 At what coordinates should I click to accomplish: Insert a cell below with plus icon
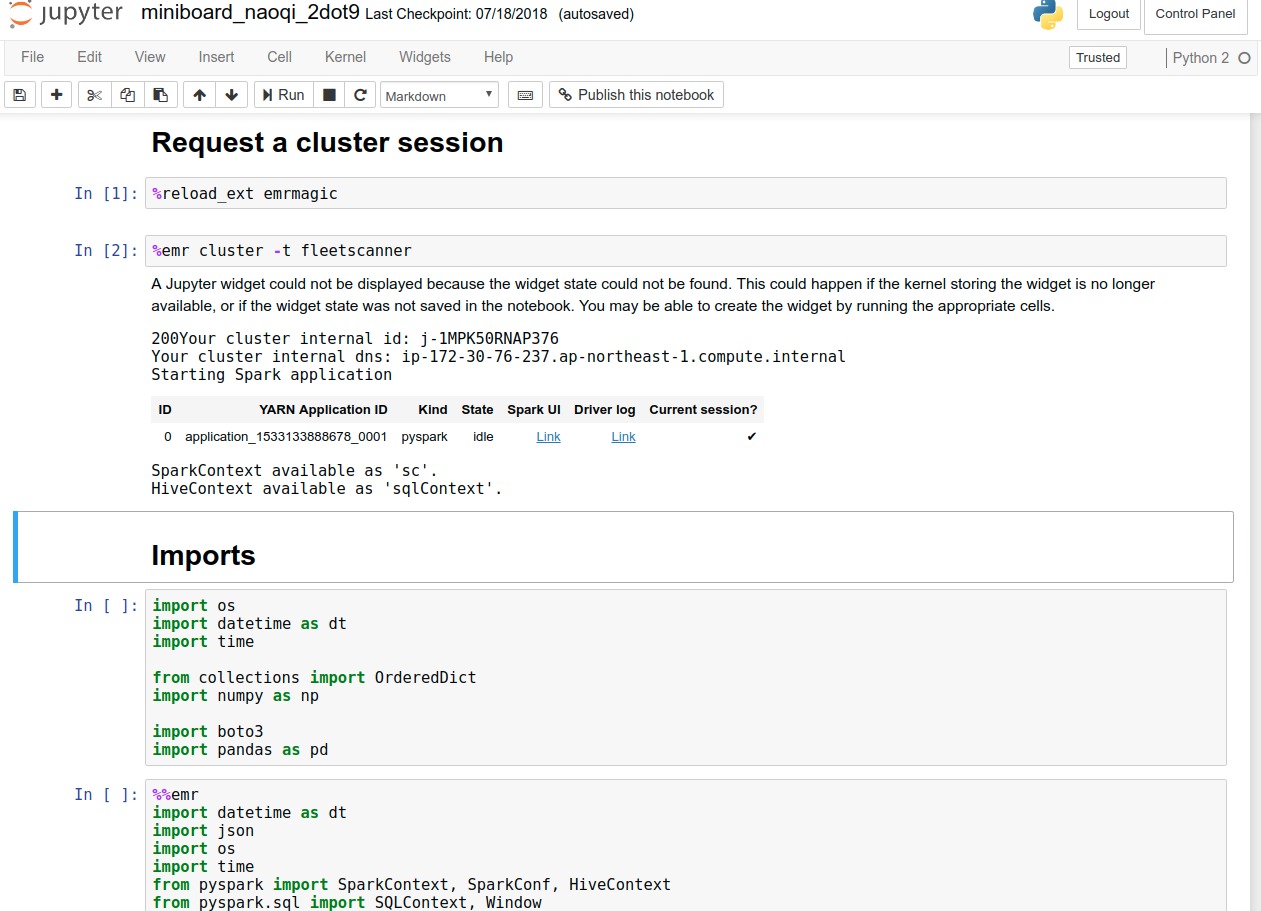click(x=56, y=95)
